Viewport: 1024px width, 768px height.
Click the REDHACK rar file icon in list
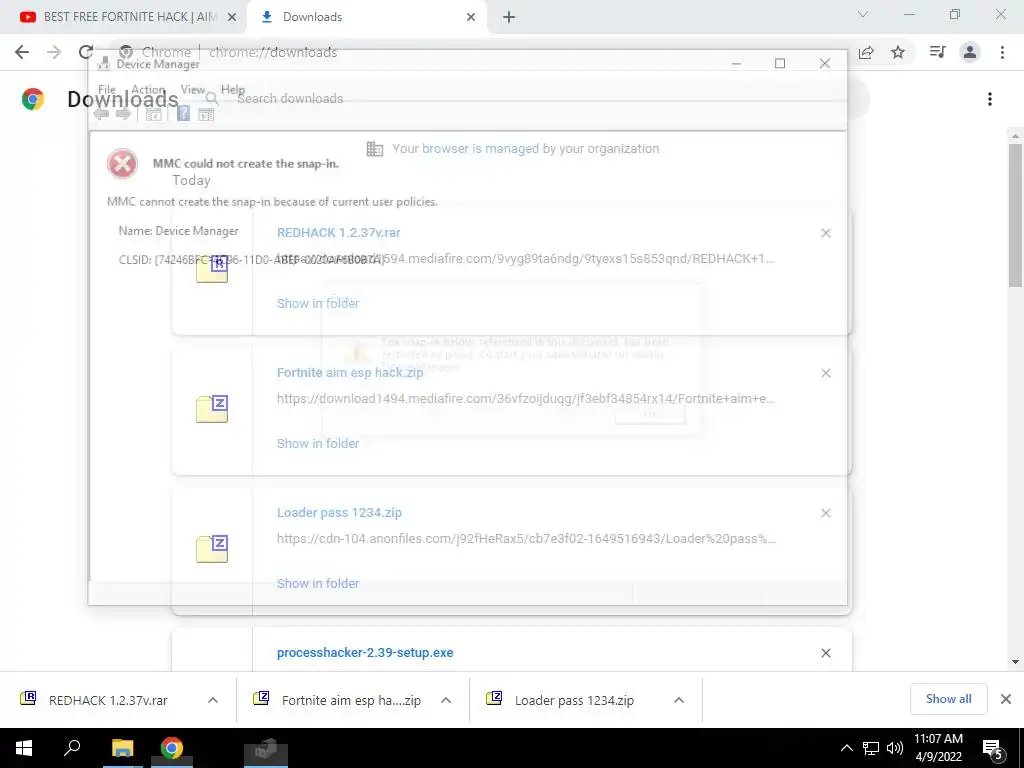pyautogui.click(x=212, y=268)
